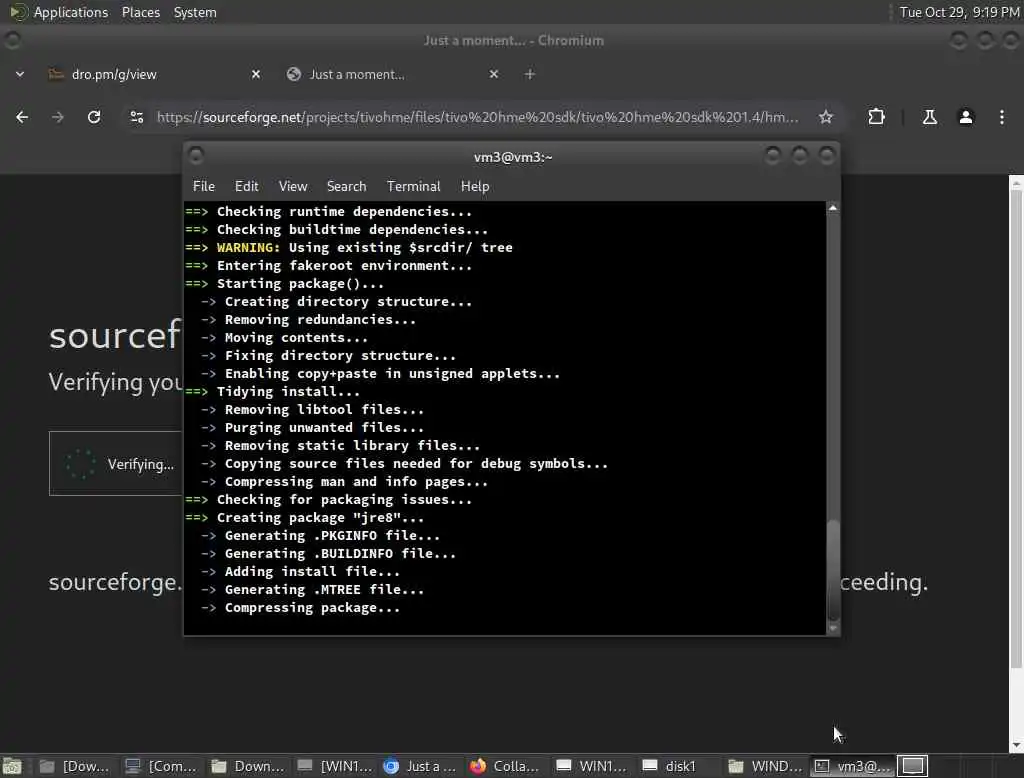Open the terminal Search menu
The height and width of the screenshot is (778, 1024).
346,186
